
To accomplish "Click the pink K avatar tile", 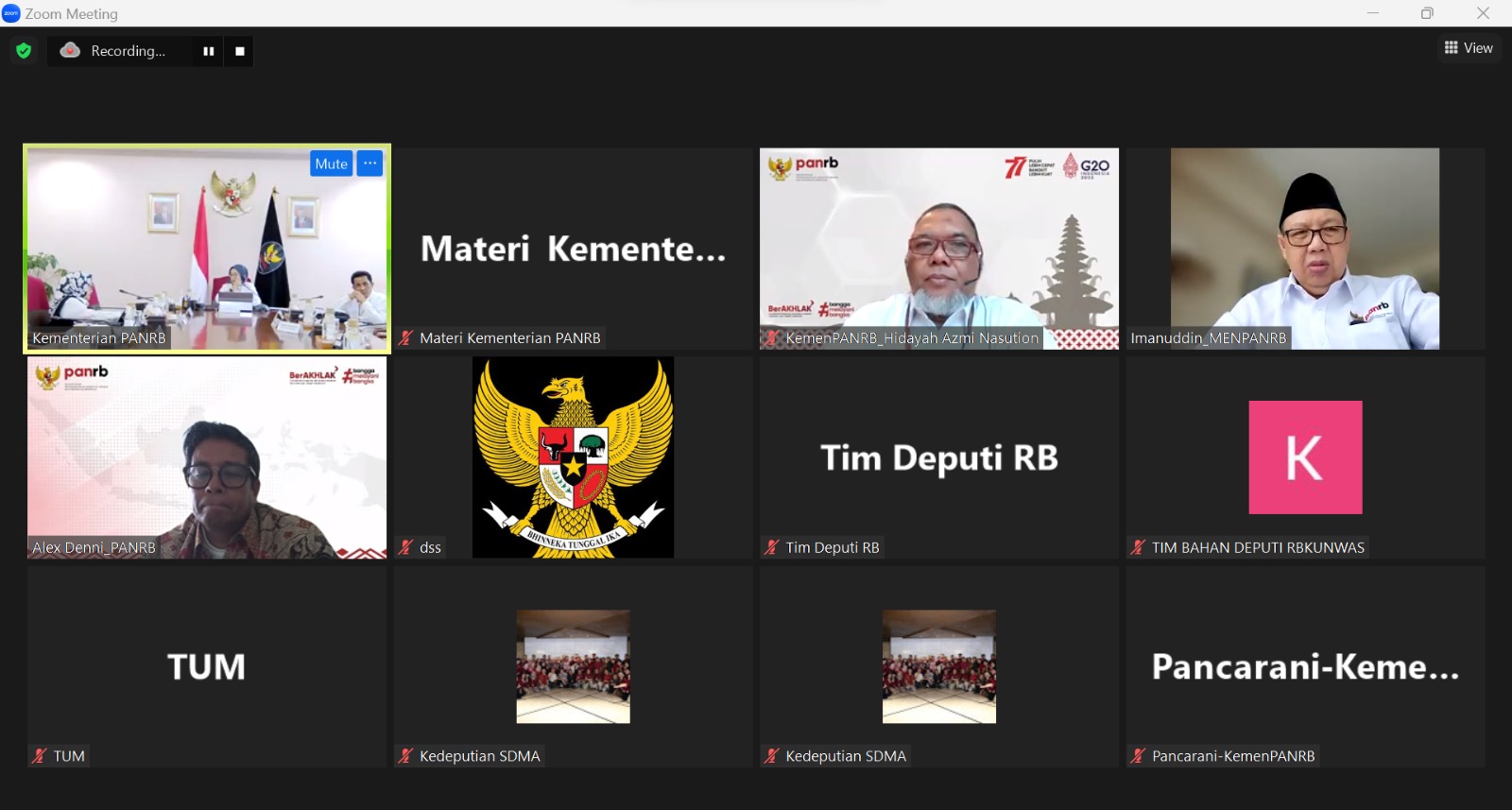I will click(x=1305, y=457).
